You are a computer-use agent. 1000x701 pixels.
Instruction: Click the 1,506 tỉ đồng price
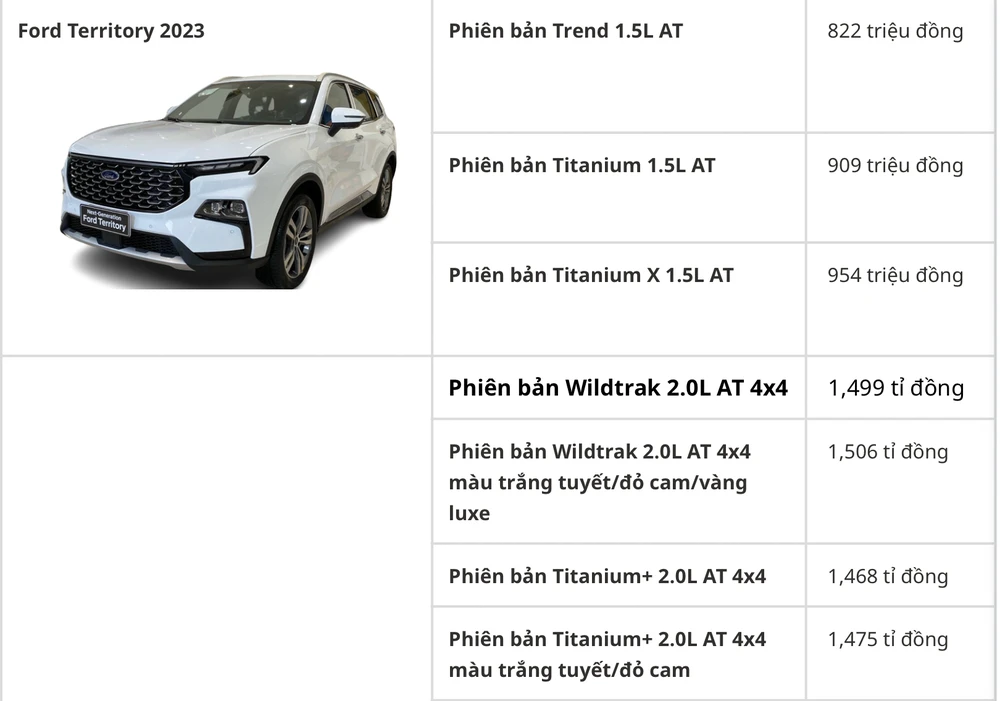coord(887,452)
